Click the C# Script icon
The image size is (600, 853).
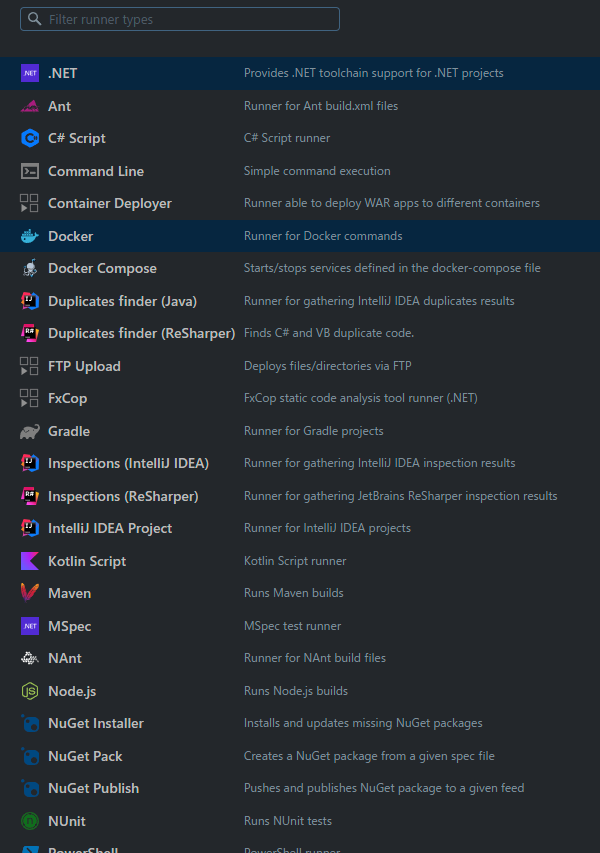[30, 138]
